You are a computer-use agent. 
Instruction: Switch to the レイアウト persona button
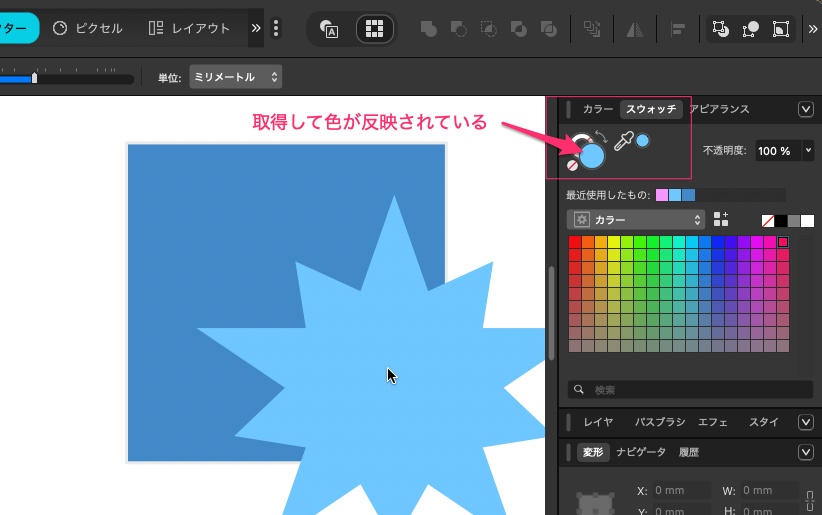(189, 28)
